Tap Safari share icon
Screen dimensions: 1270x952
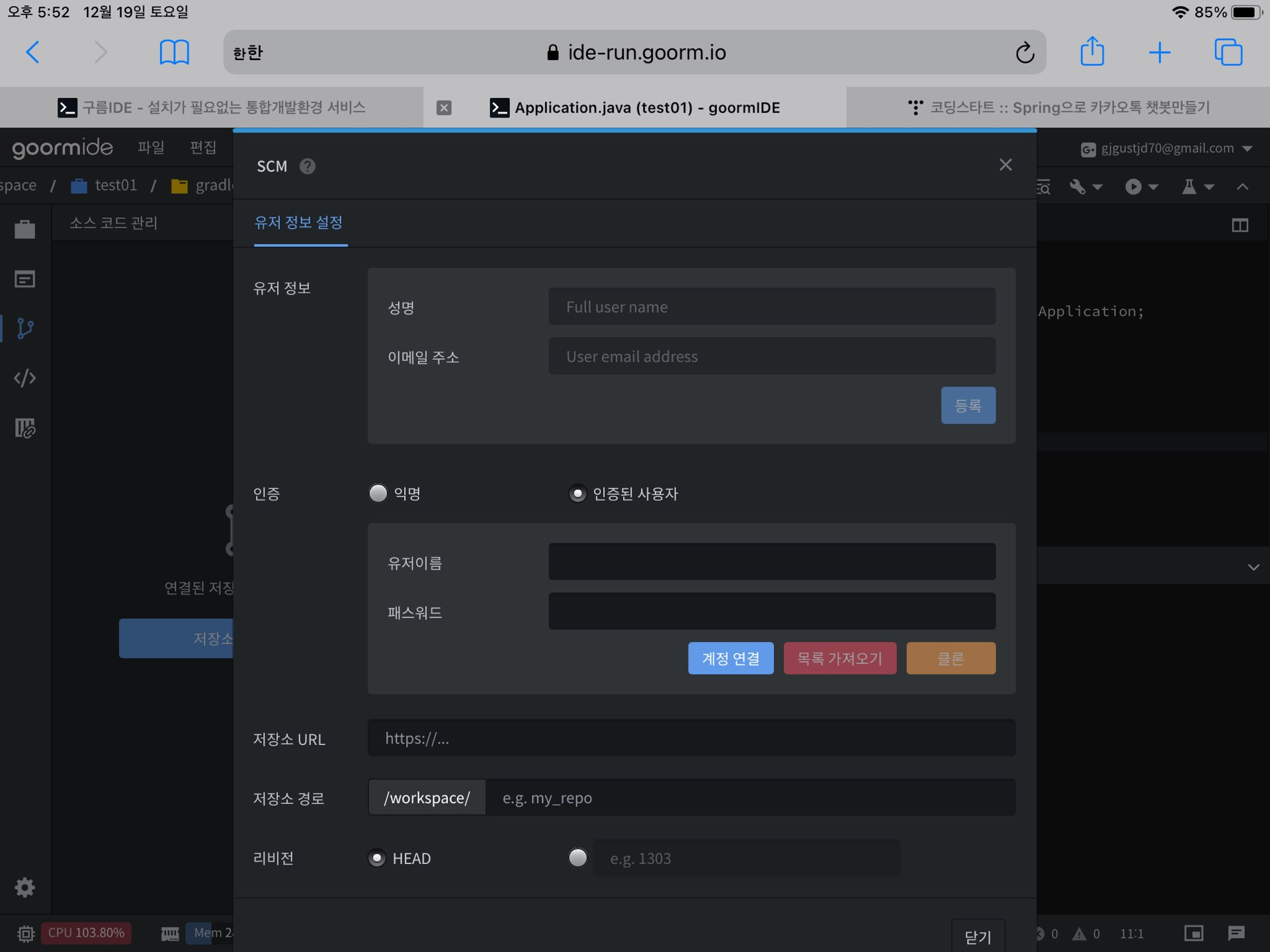[1092, 52]
